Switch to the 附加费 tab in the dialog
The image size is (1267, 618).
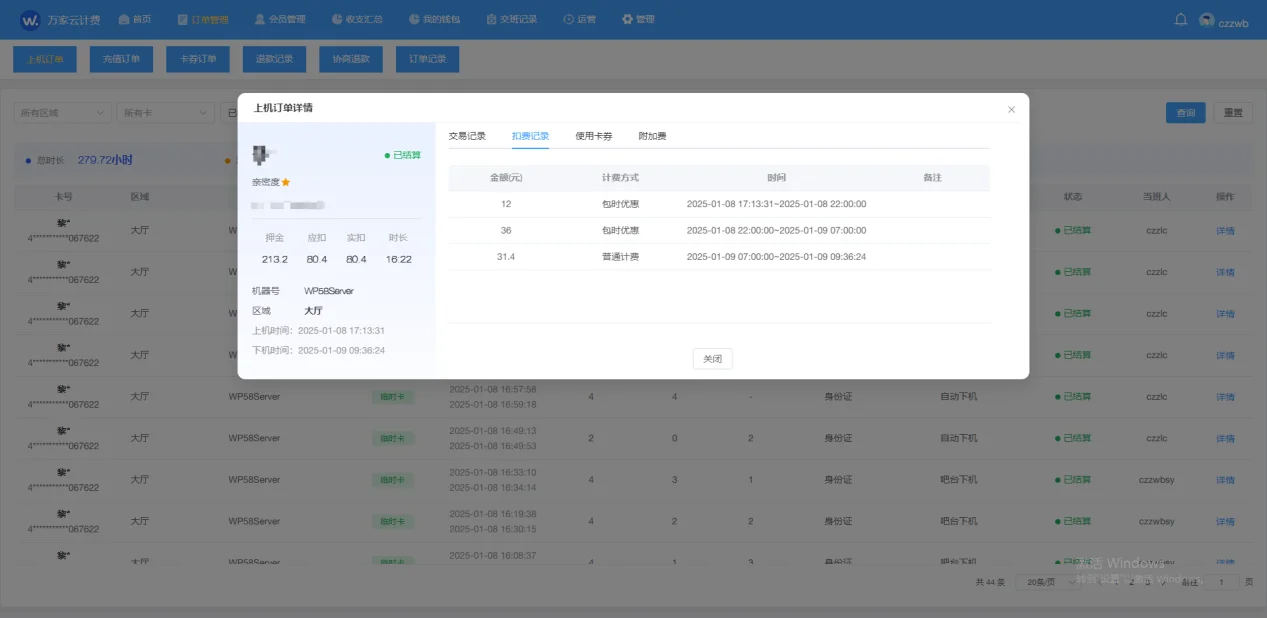(x=652, y=136)
